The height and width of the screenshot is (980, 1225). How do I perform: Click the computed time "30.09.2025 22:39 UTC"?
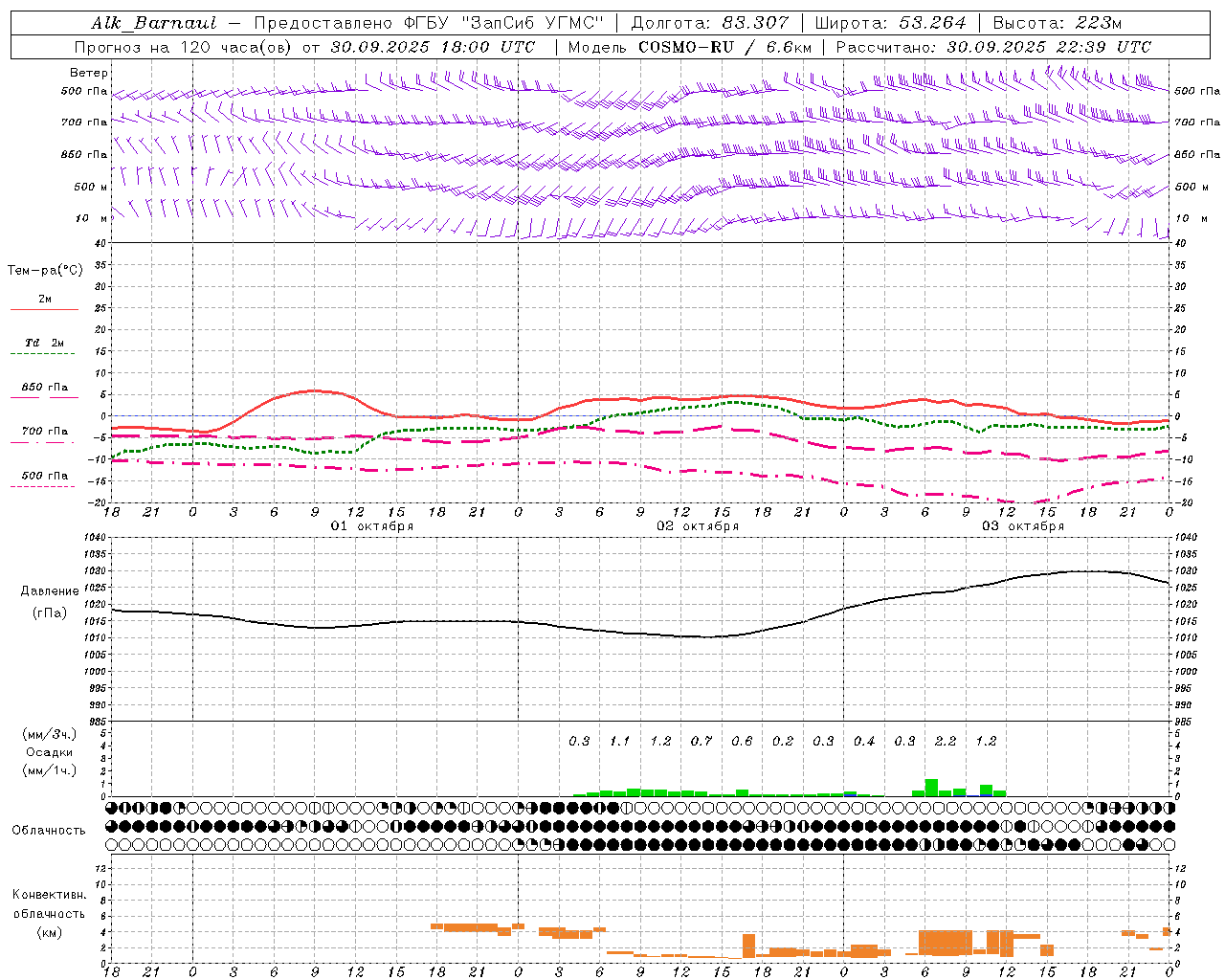tap(1049, 47)
